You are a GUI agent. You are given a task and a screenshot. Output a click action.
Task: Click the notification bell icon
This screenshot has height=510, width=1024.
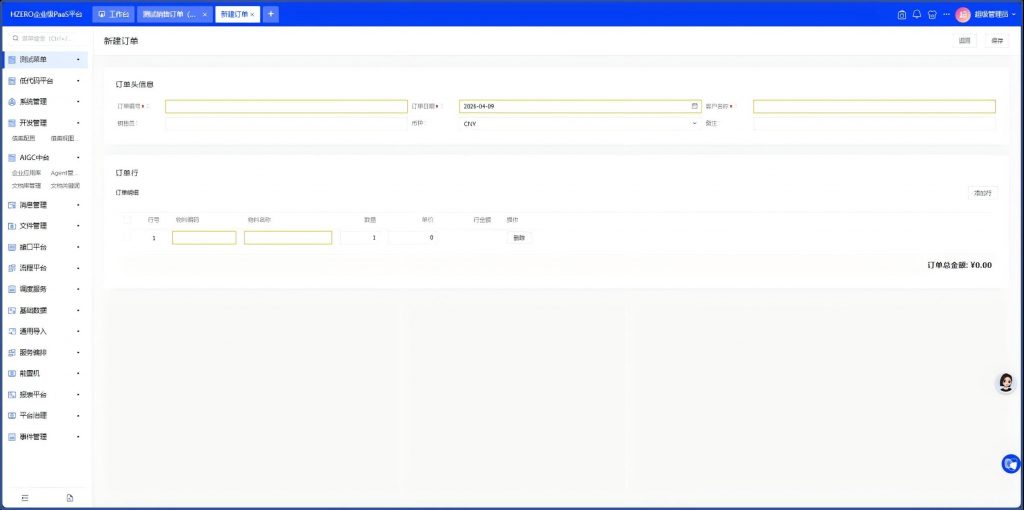tap(916, 15)
